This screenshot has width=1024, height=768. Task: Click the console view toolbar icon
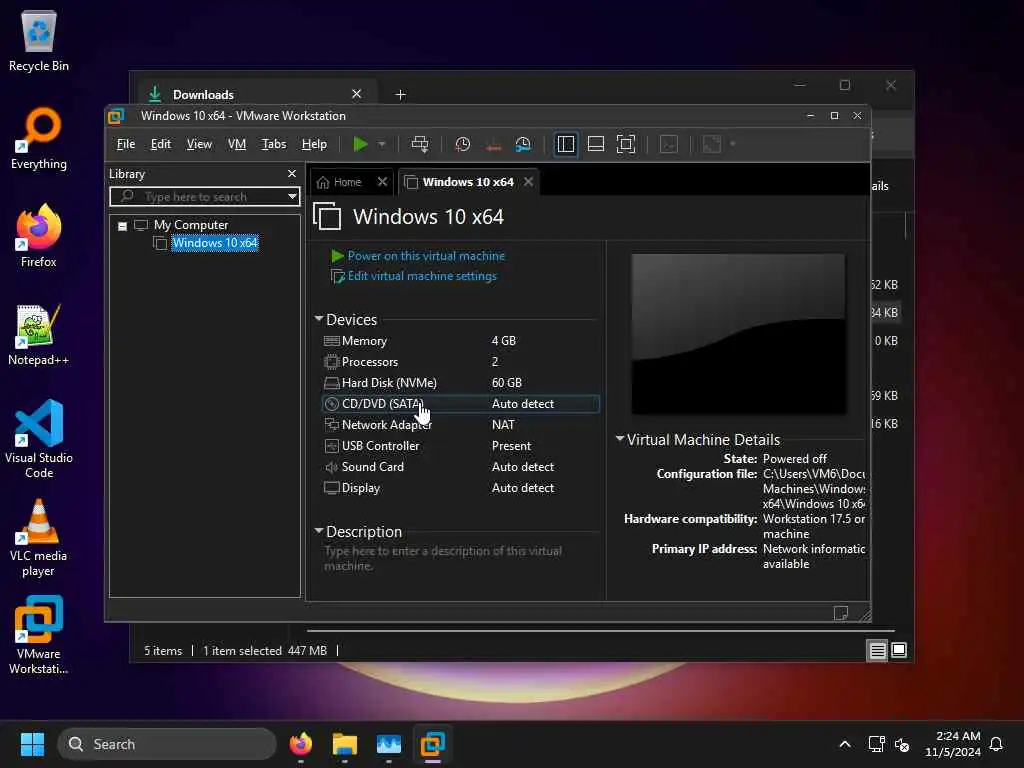point(669,144)
